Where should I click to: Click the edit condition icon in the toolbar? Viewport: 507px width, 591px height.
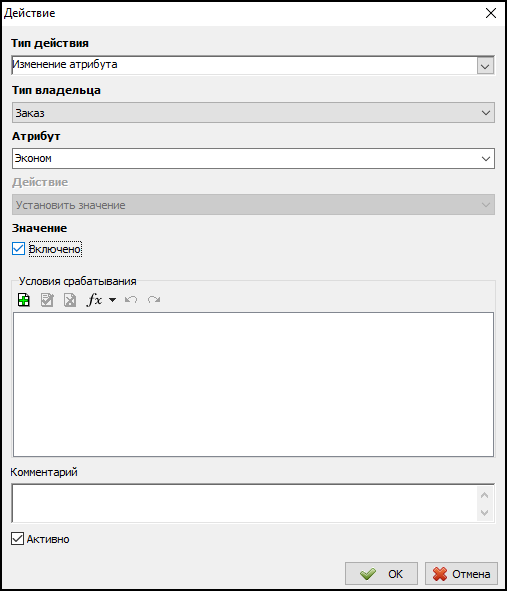click(47, 300)
